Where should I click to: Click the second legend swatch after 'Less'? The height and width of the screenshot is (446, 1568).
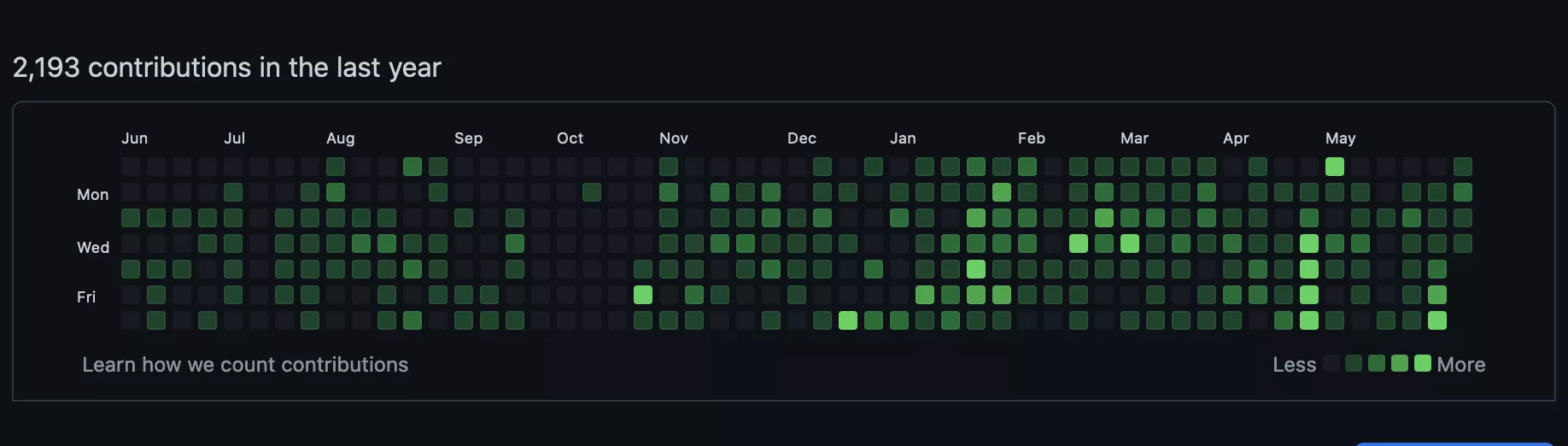(x=1354, y=363)
